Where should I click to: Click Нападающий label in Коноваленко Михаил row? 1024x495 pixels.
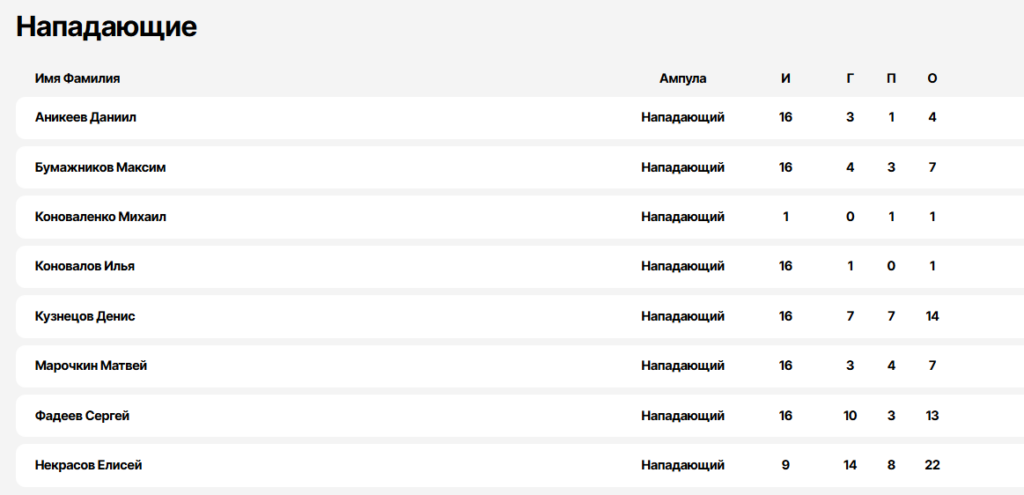(682, 217)
